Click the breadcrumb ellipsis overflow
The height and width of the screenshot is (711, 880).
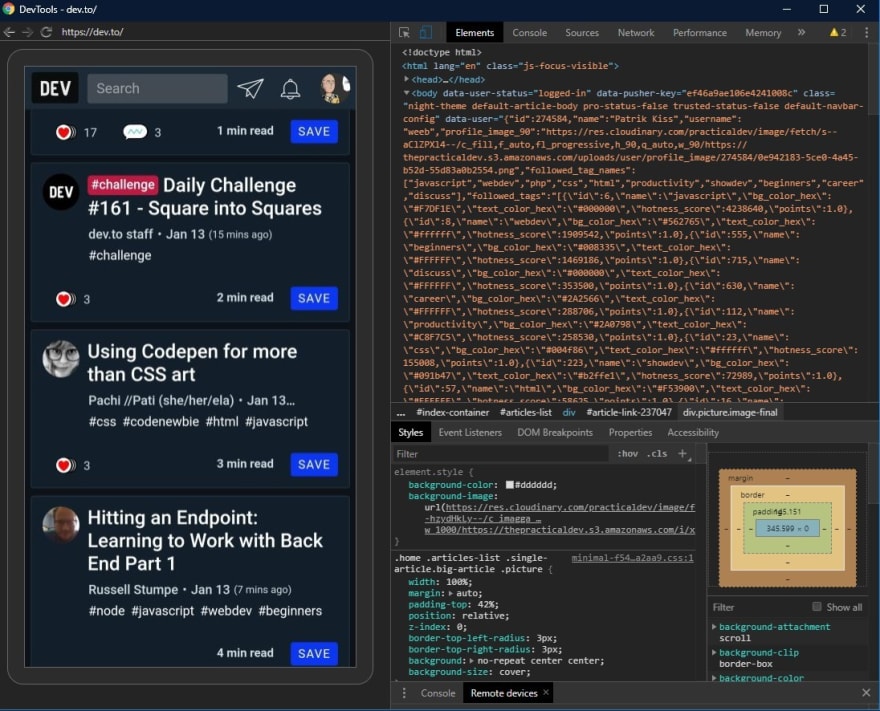click(x=401, y=412)
